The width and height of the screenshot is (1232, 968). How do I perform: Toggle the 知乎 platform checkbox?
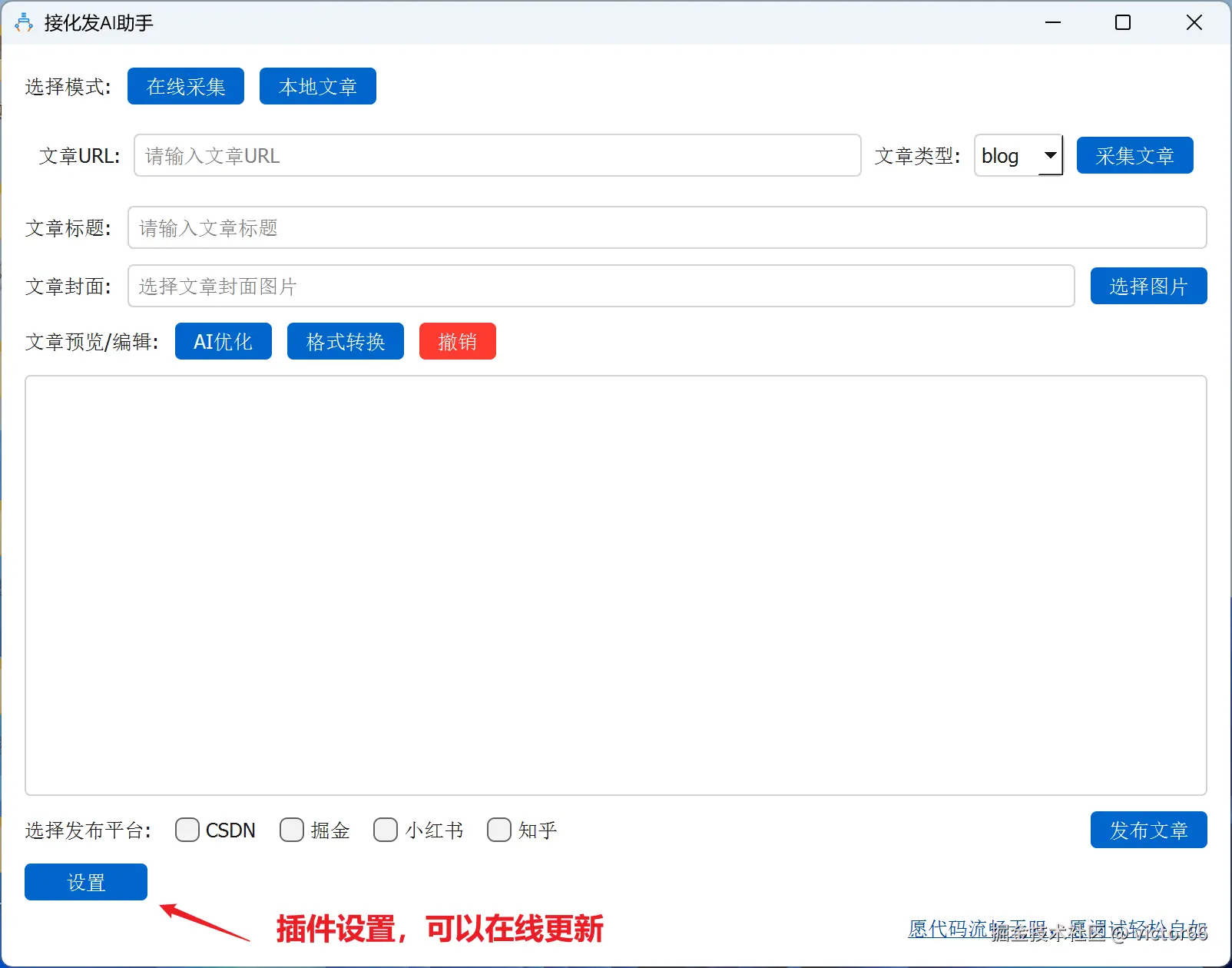pos(499,830)
